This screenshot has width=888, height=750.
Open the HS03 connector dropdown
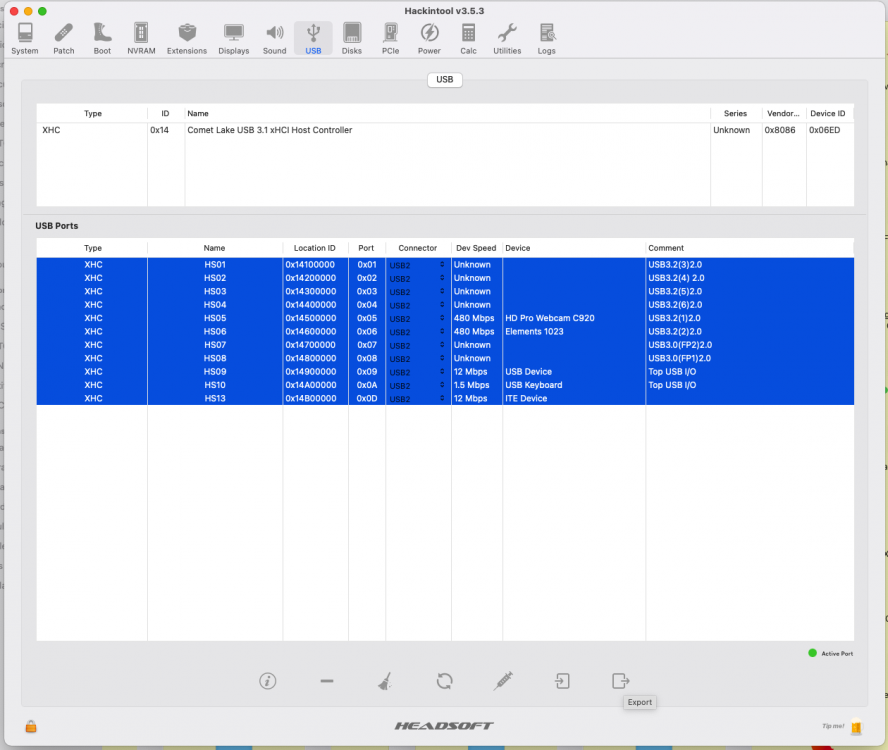(x=417, y=292)
